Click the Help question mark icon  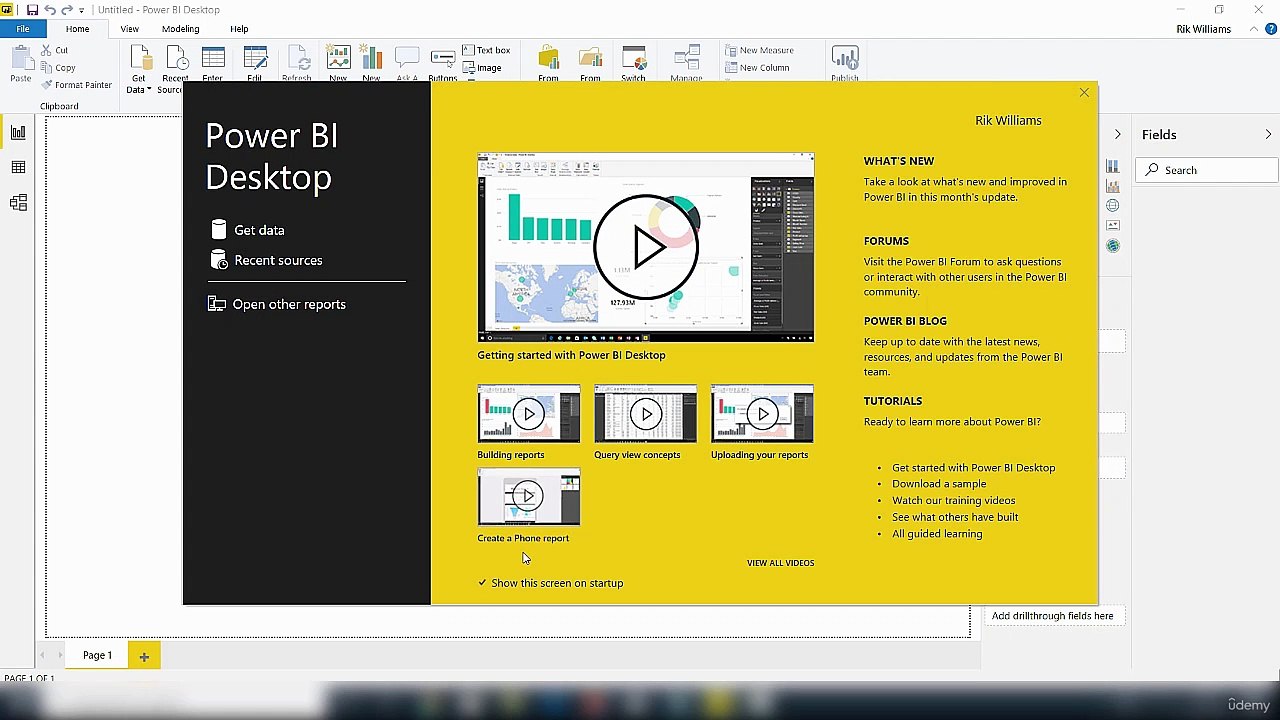[x=1272, y=29]
